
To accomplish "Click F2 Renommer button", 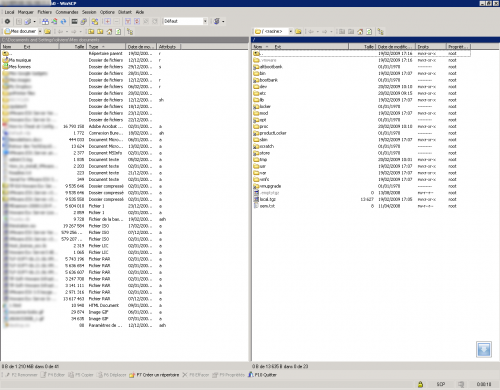I will tap(21, 375).
